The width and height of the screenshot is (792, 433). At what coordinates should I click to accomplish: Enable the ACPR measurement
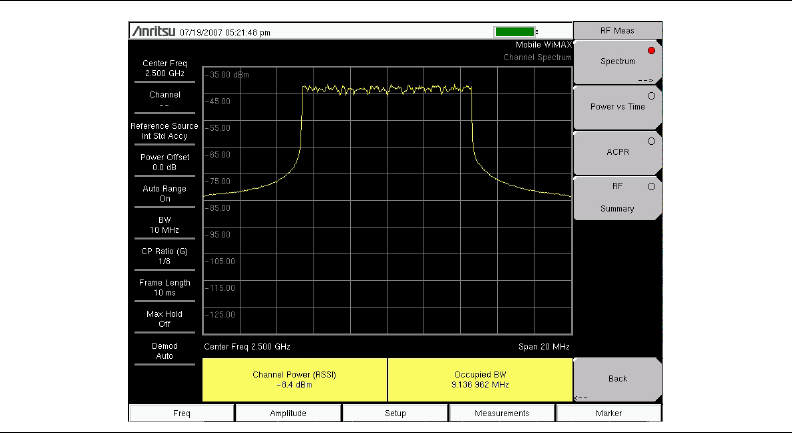[x=617, y=151]
